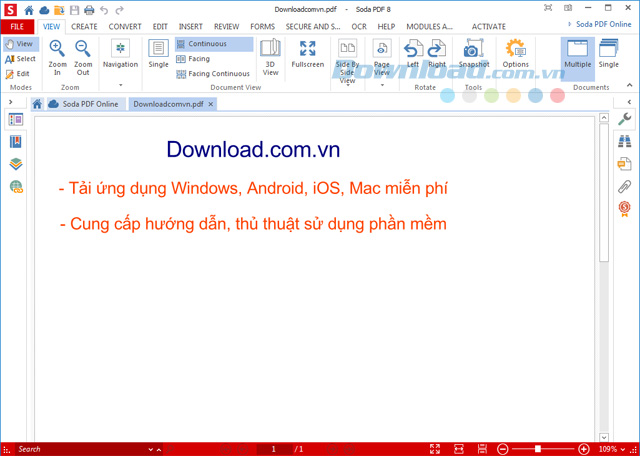
Task: Expand the left sidebar panel
Action: click(11, 102)
